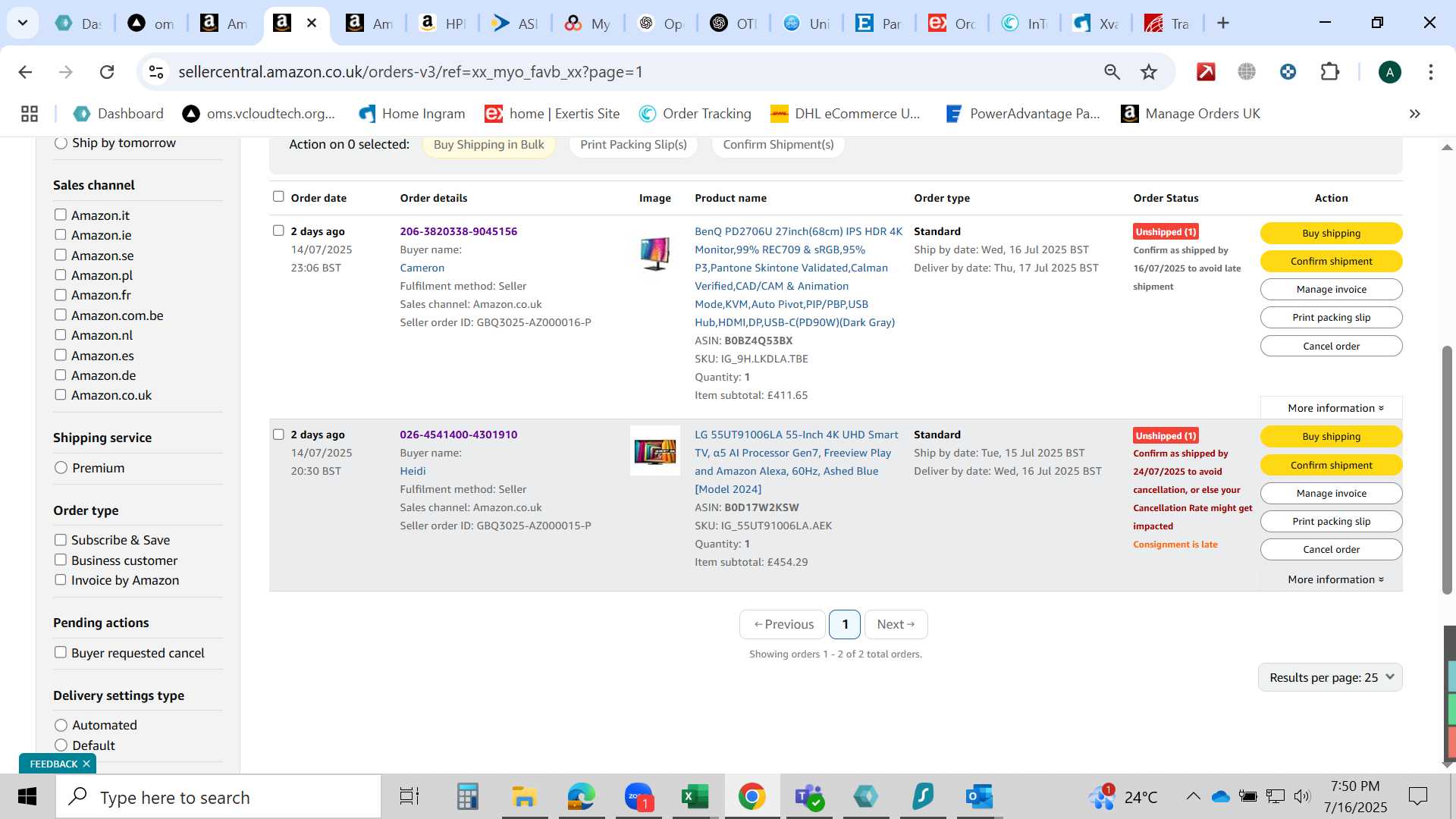Open Microsoft Teams from taskbar
This screenshot has width=1456, height=819.
[x=808, y=797]
